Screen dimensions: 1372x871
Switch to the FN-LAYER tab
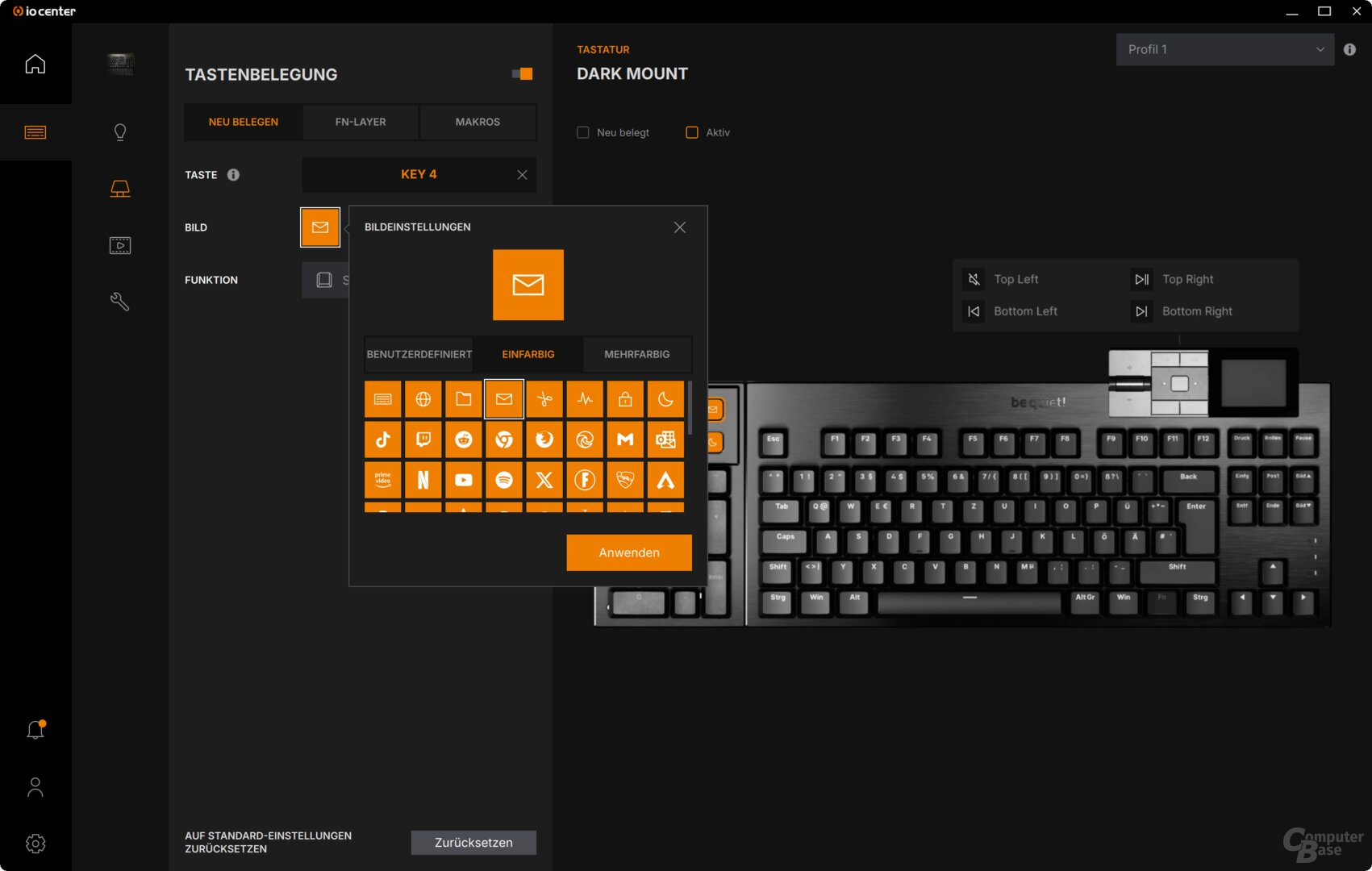[x=361, y=122]
